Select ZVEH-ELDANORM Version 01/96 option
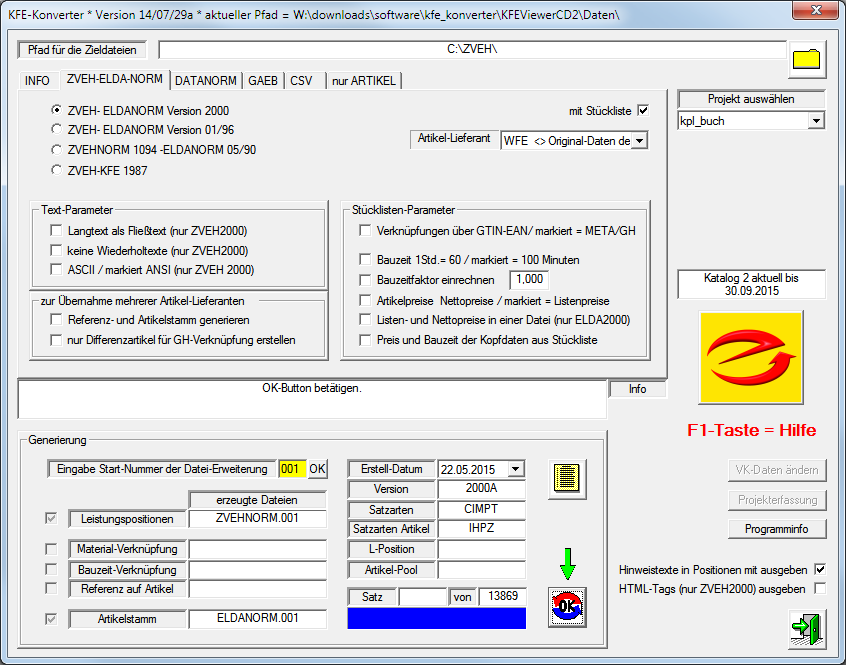846x665 pixels. coord(57,129)
